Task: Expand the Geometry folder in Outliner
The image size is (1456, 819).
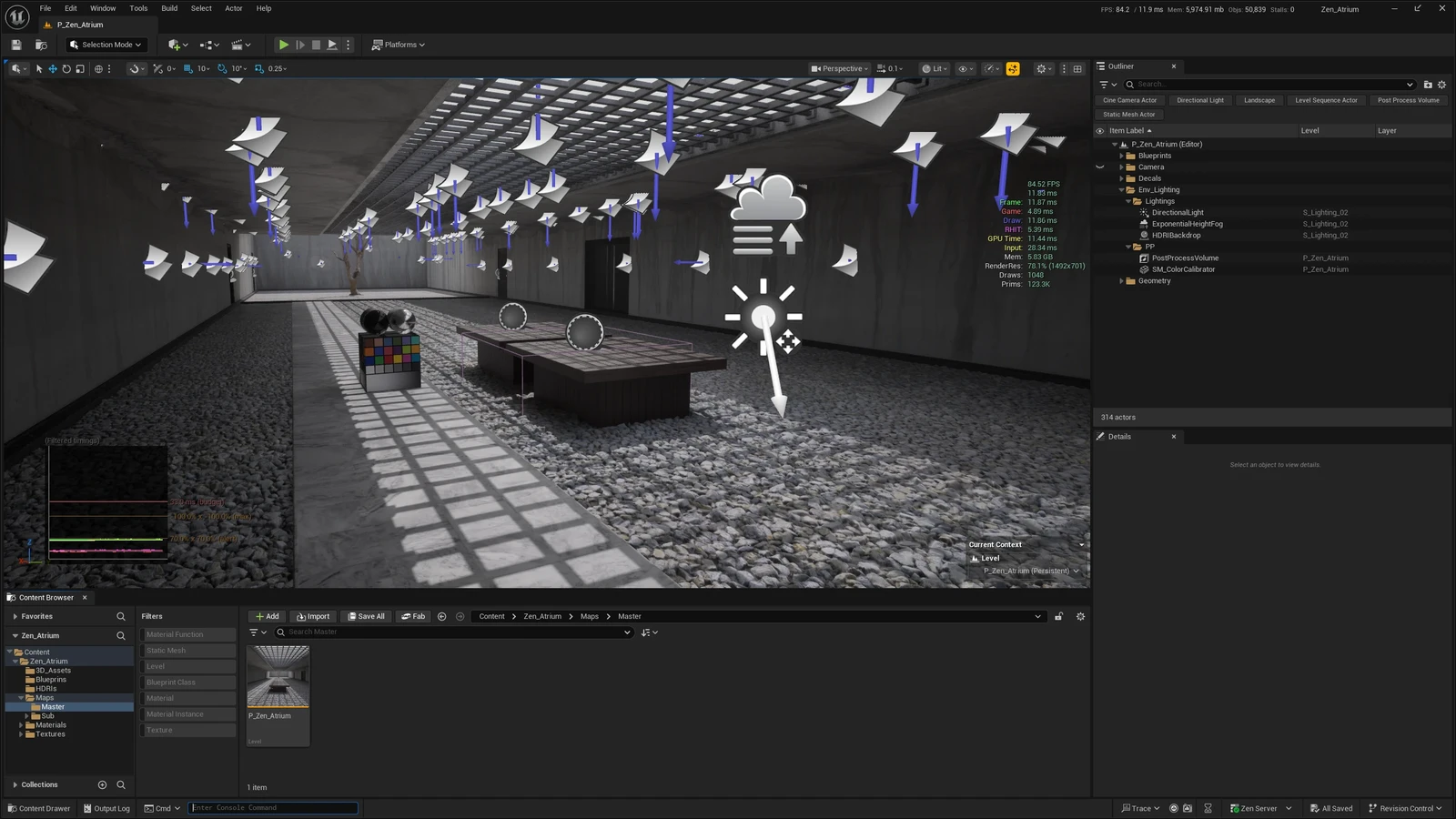Action: (1121, 281)
